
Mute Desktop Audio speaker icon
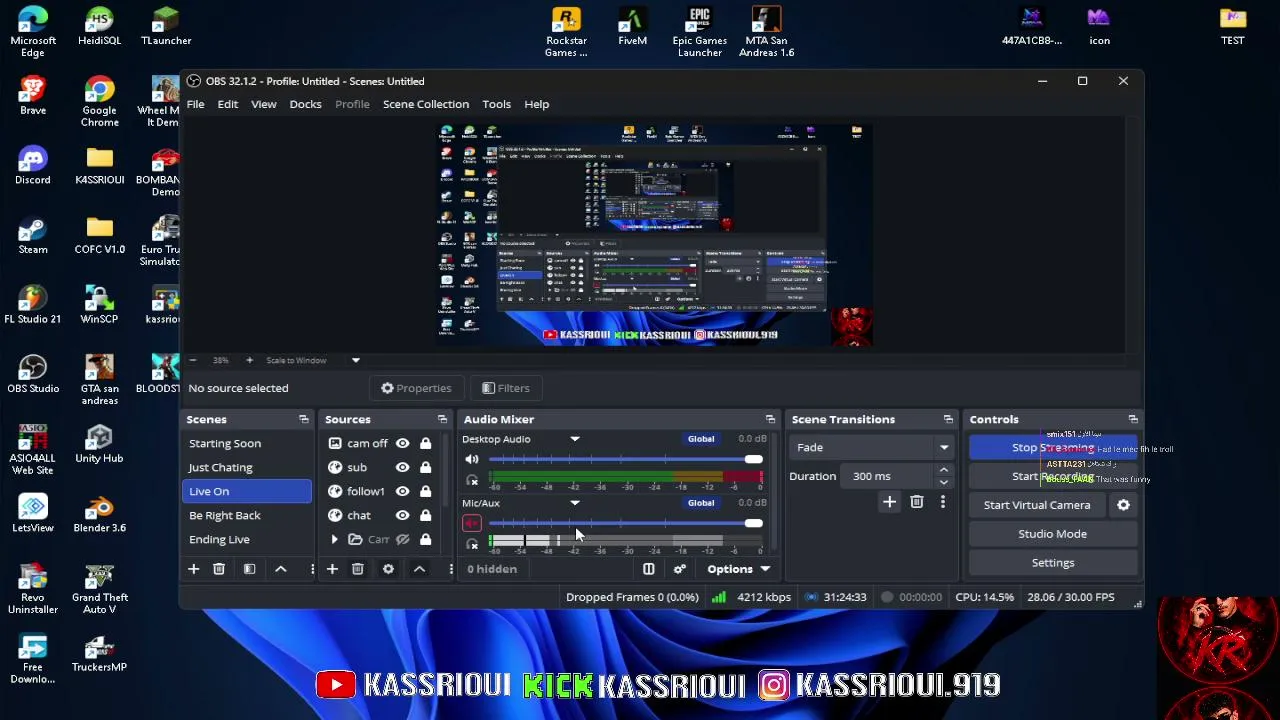click(x=472, y=459)
